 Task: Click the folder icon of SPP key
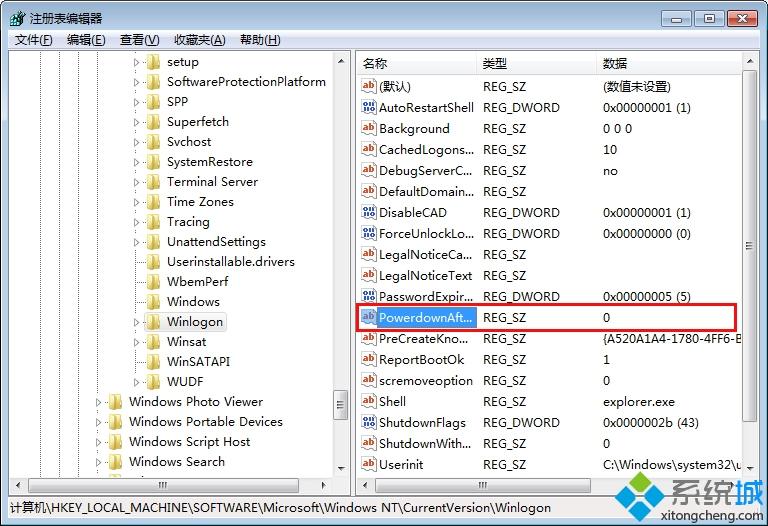pos(153,102)
